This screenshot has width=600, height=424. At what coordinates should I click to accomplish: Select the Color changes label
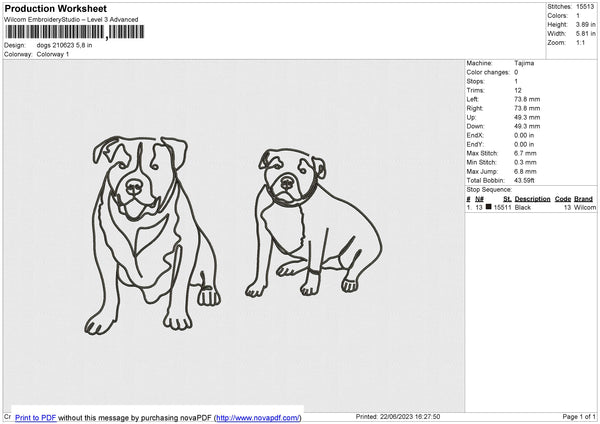coord(488,72)
